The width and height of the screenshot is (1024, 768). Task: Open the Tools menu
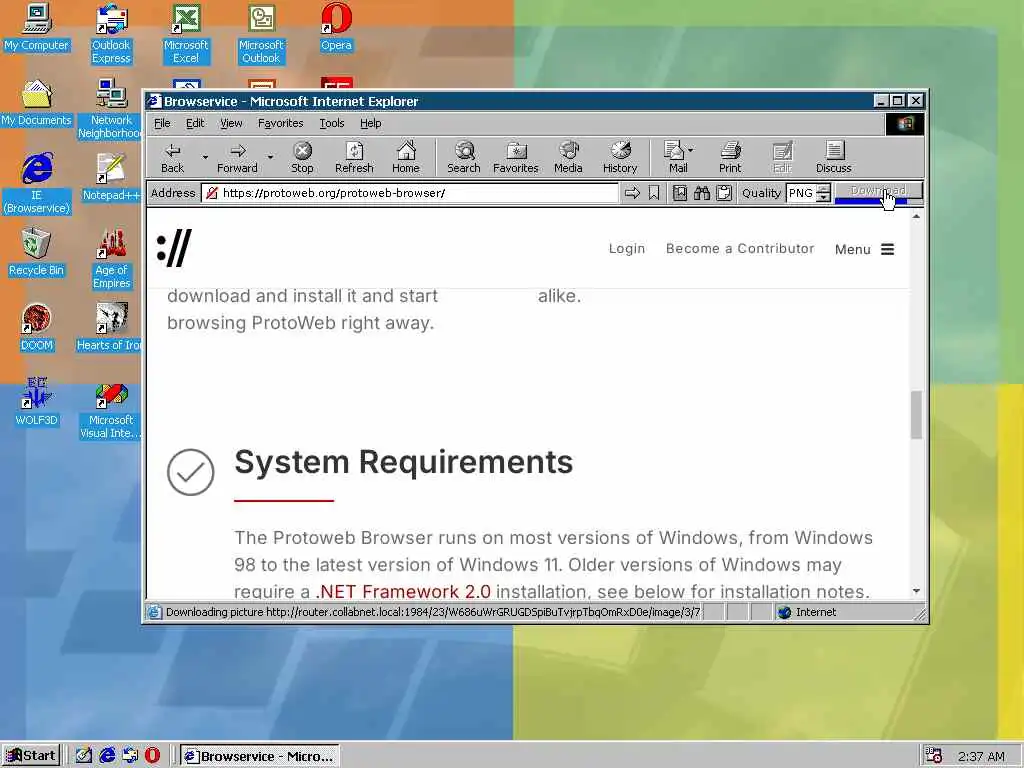point(332,123)
